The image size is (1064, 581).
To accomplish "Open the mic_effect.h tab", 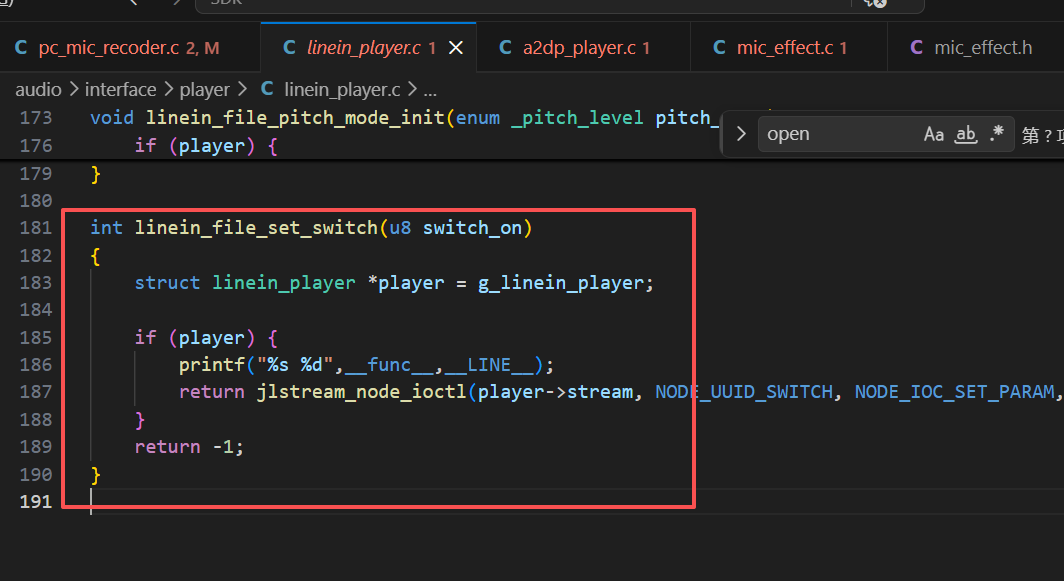I will [974, 48].
